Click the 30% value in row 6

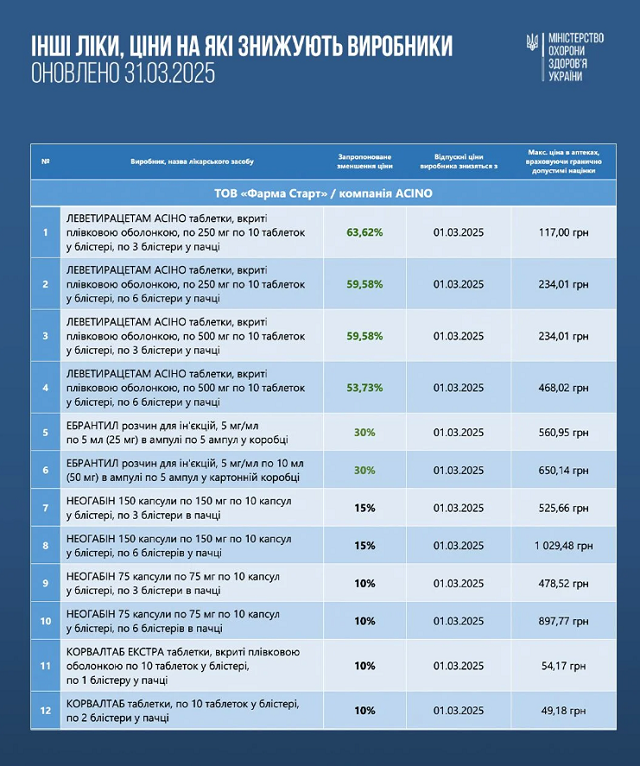click(x=365, y=470)
